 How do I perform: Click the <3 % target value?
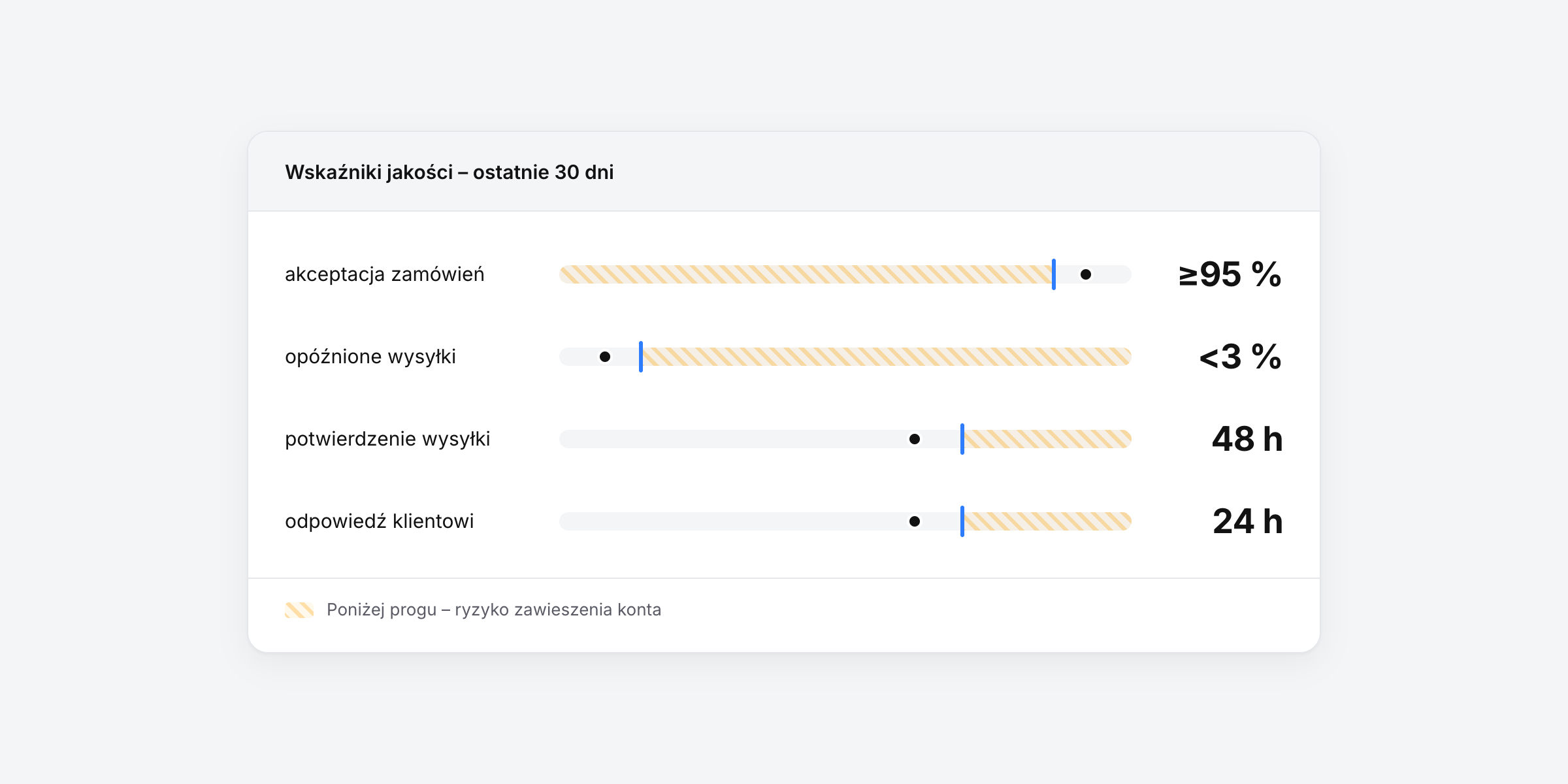point(1241,357)
